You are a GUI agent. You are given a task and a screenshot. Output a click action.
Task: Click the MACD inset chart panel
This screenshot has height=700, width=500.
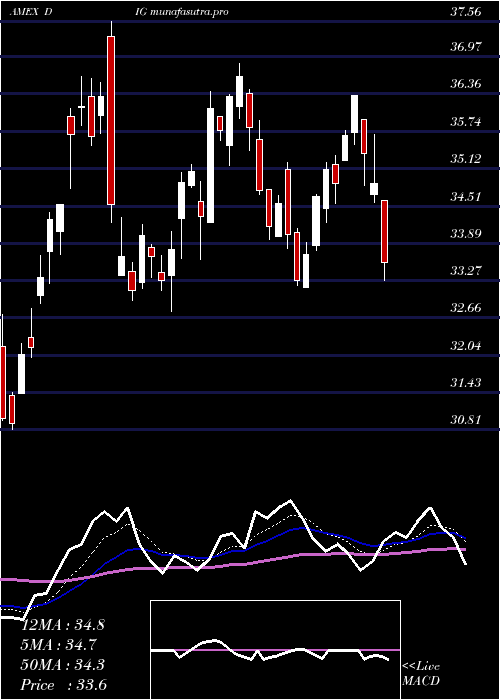coord(275,650)
